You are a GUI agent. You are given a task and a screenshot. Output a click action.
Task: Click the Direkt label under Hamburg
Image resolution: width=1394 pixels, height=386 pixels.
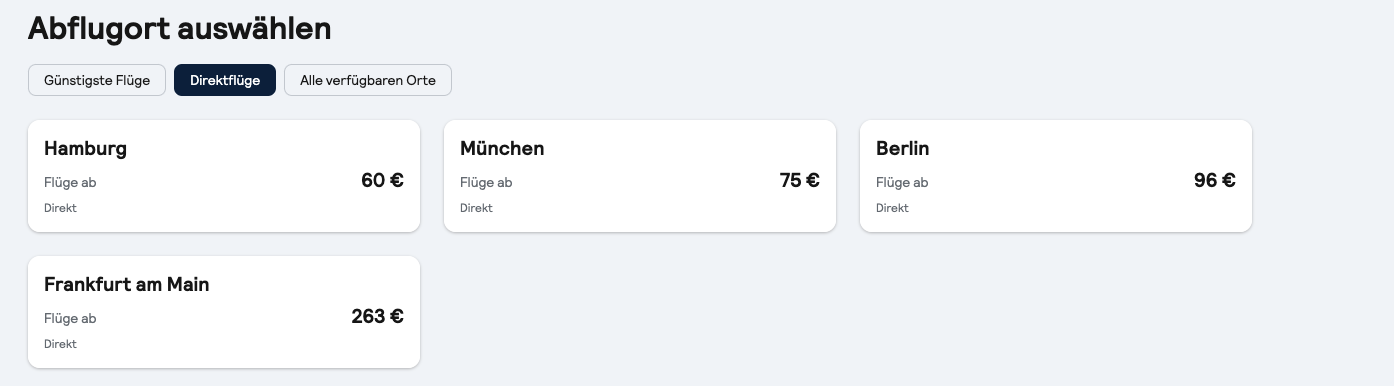coord(60,208)
